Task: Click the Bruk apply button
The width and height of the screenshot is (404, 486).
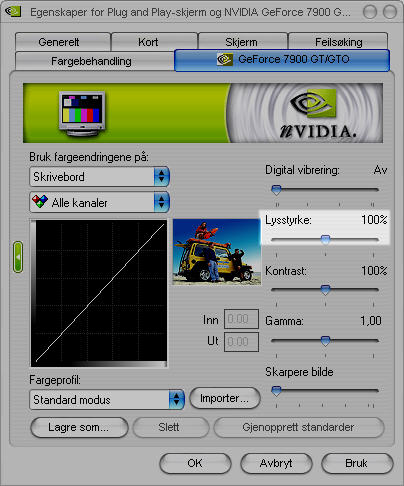Action: (357, 463)
